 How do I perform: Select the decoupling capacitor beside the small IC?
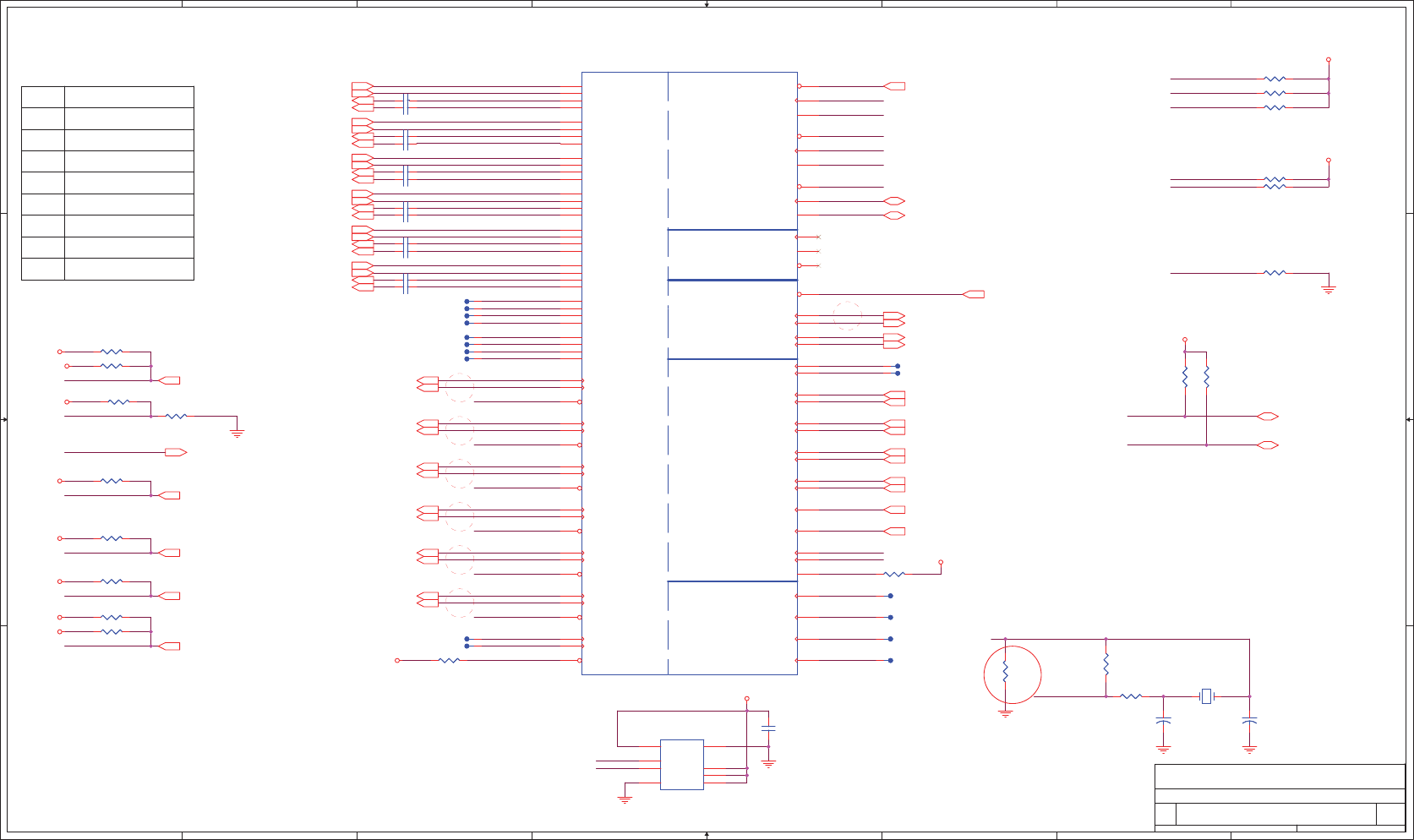coord(768,728)
